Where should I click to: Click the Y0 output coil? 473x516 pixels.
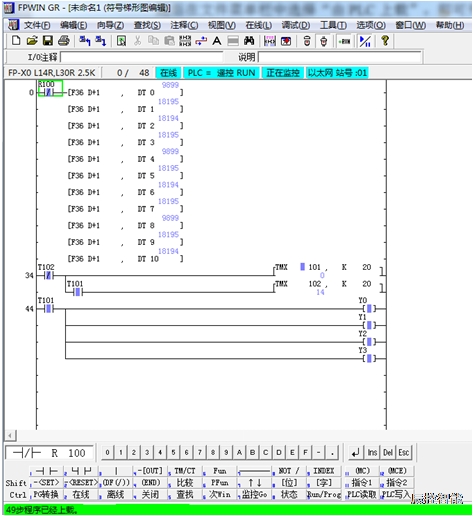[x=369, y=309]
